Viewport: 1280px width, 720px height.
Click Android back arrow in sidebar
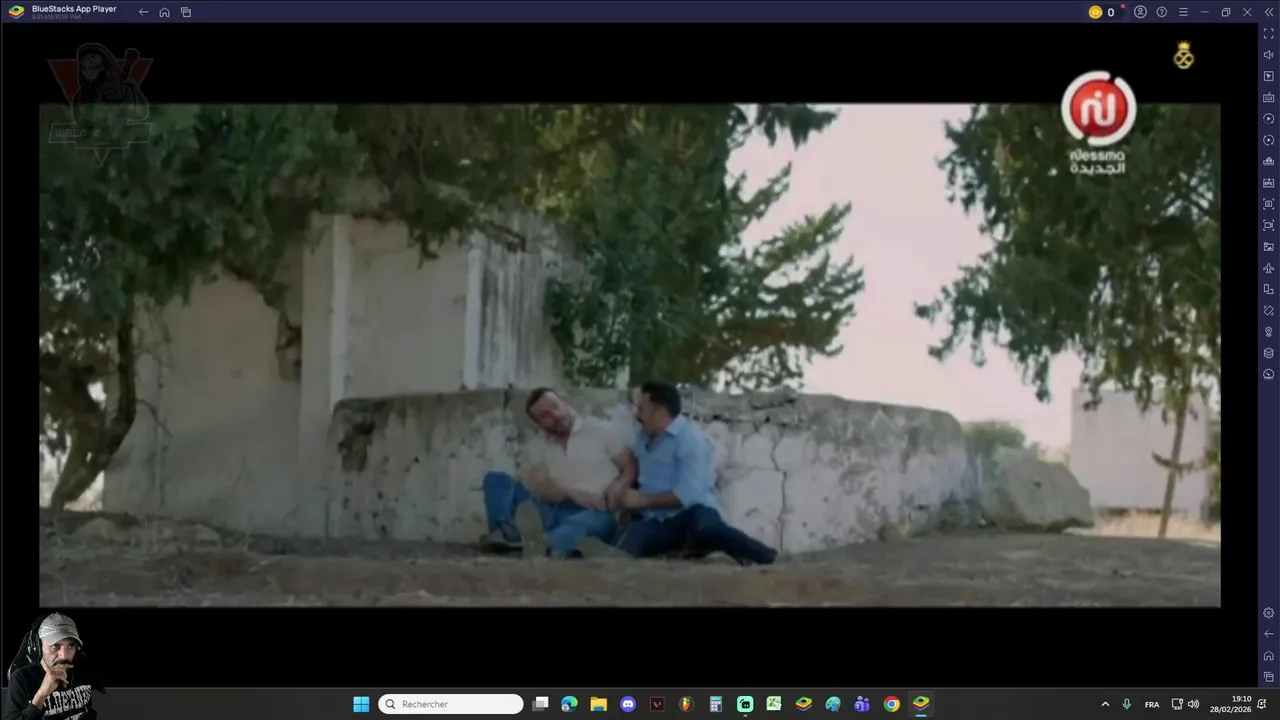tap(1268, 634)
